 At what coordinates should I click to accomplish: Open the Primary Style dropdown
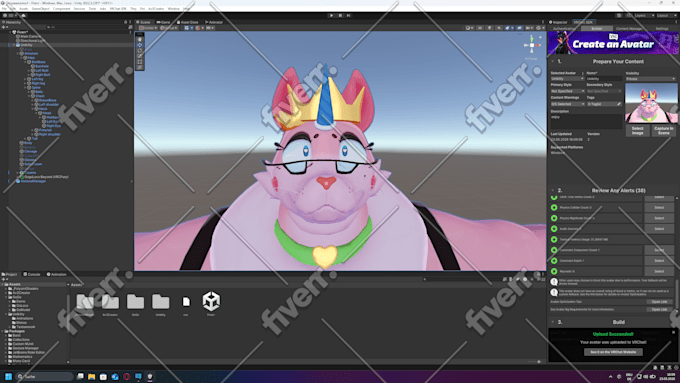(568, 91)
